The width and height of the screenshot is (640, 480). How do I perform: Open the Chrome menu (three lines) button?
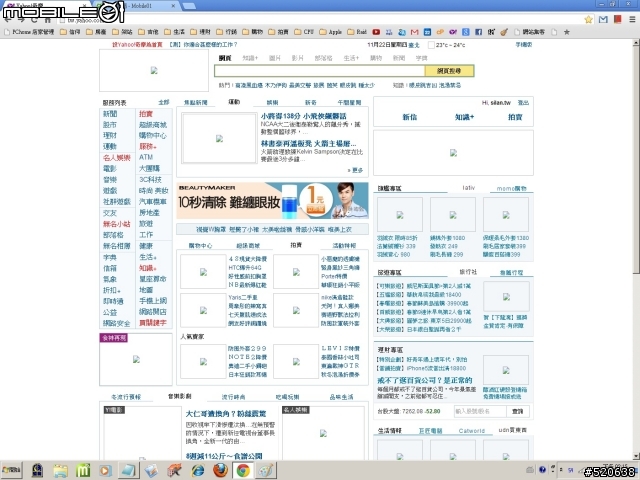(632, 19)
